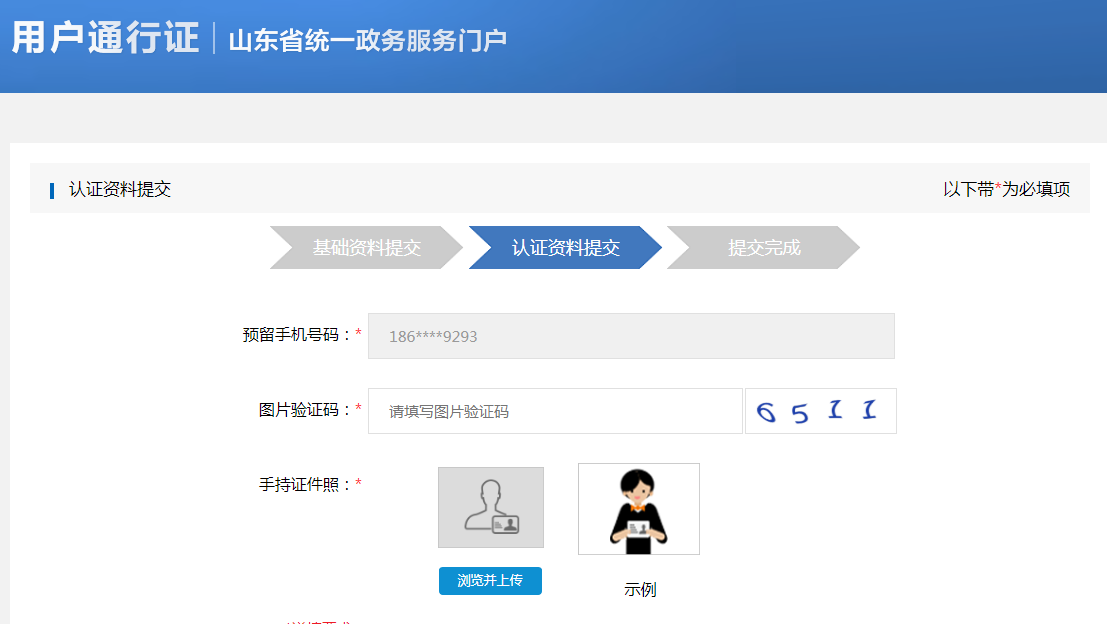Click the 手持证件照 field label
This screenshot has height=624, width=1107.
click(305, 484)
